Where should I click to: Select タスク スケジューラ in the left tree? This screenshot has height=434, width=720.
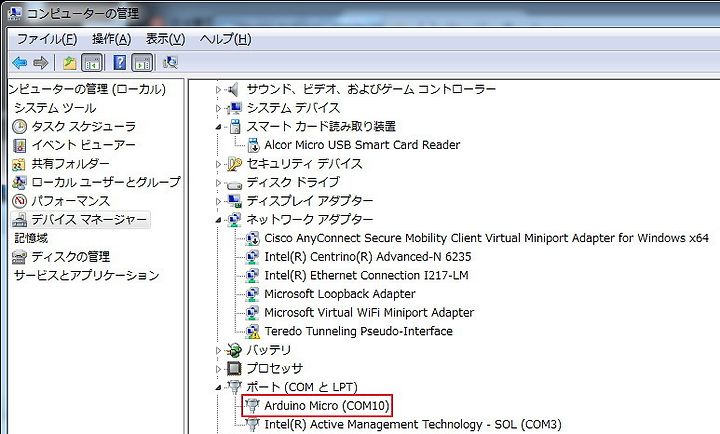(84, 126)
